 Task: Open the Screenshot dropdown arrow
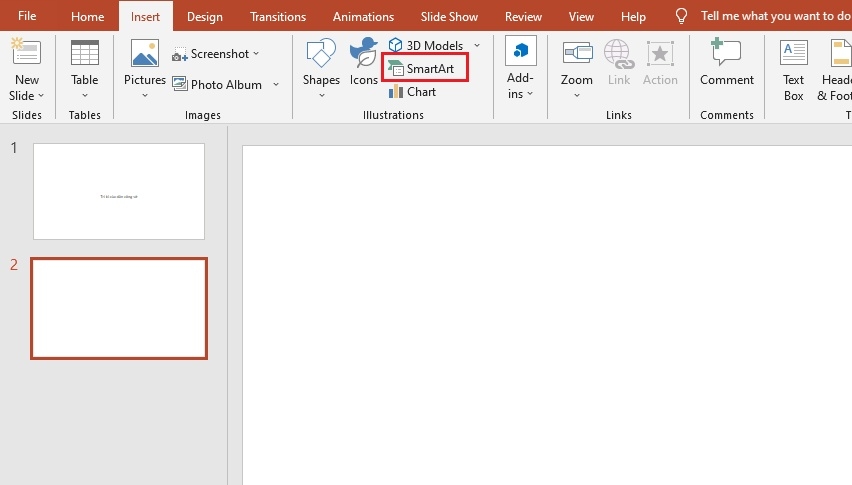pyautogui.click(x=256, y=54)
